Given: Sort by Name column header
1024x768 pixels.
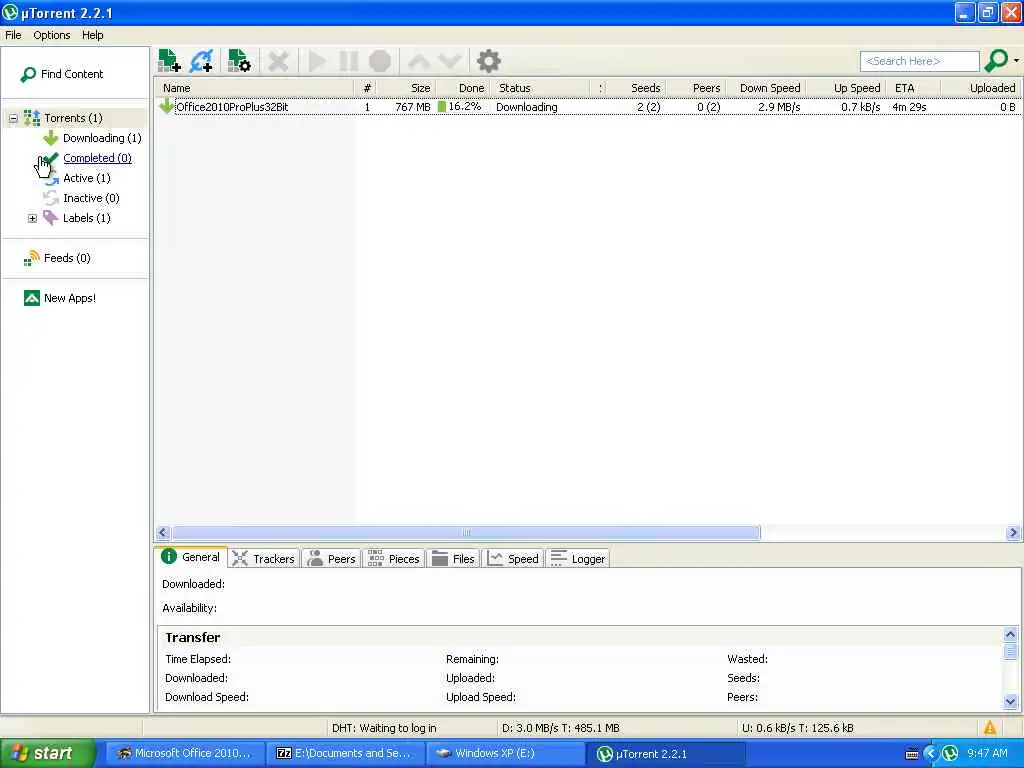Looking at the screenshot, I should (x=255, y=88).
